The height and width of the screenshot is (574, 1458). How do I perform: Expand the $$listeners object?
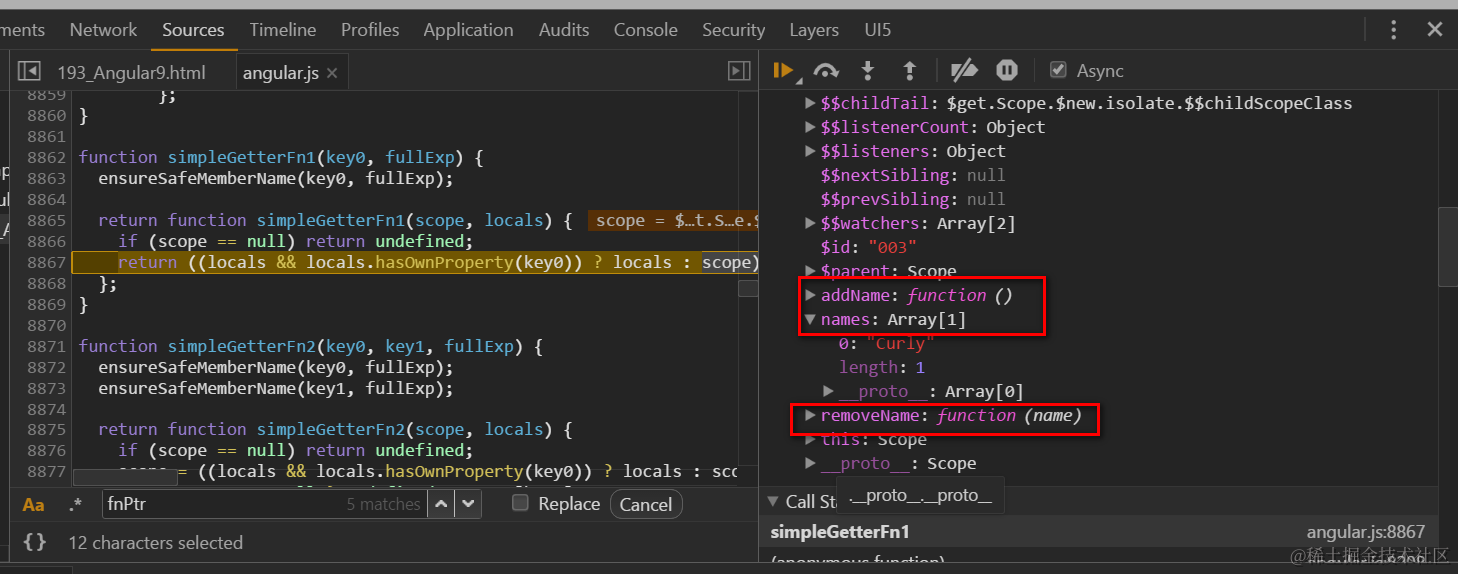tap(811, 151)
